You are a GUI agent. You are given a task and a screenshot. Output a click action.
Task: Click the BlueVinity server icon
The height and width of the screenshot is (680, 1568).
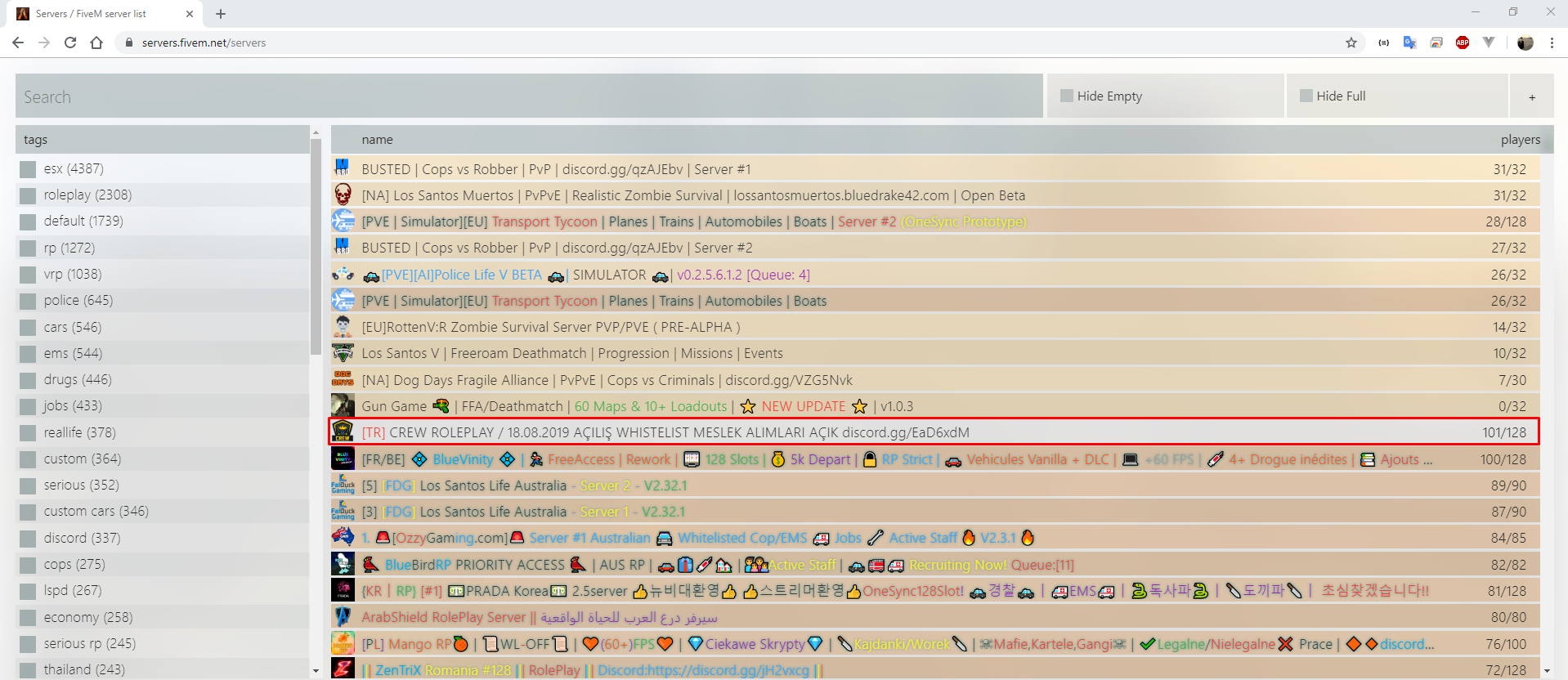tap(343, 459)
